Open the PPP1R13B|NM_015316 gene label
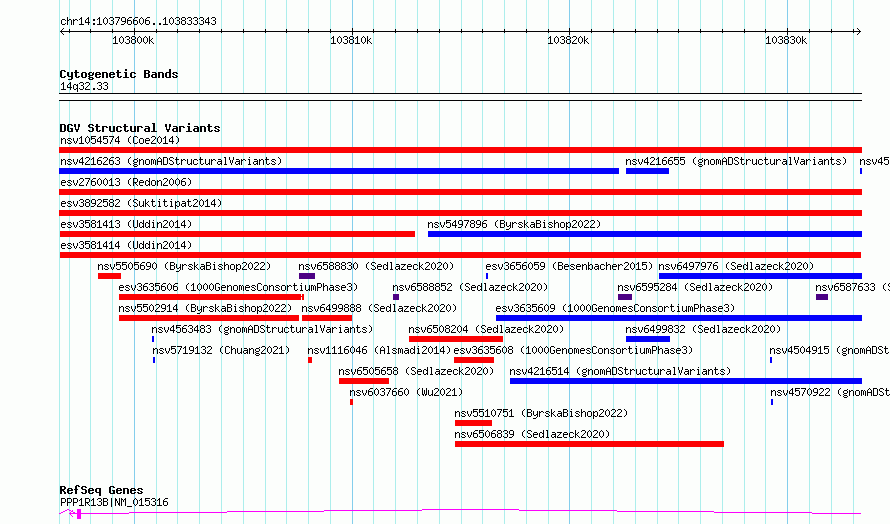890x524 pixels. coord(114,502)
